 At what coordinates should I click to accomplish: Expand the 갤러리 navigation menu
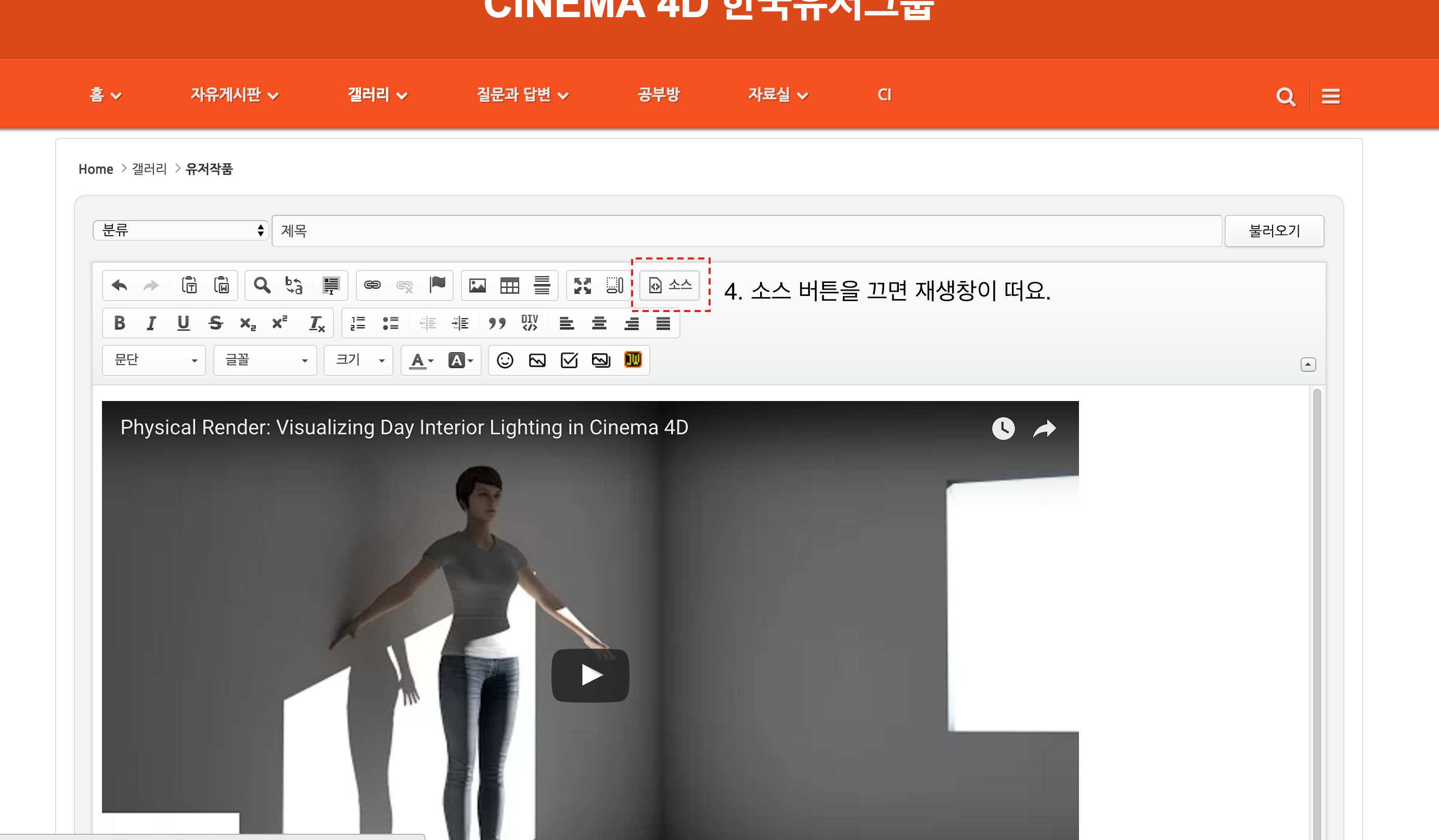tap(377, 95)
